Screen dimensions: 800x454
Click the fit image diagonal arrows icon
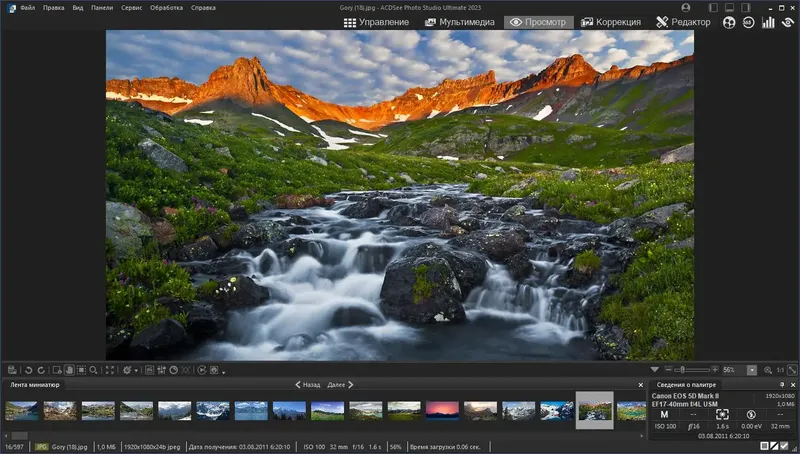(792, 370)
